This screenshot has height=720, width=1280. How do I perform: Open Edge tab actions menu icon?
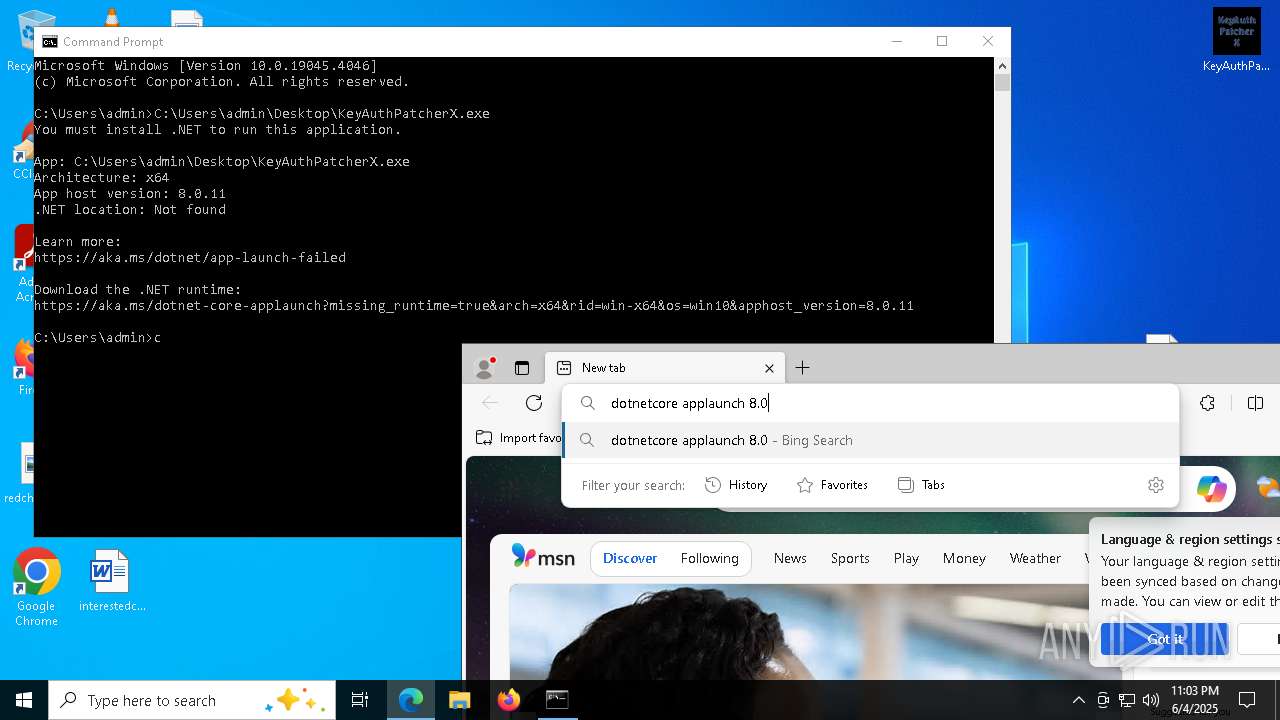522,368
